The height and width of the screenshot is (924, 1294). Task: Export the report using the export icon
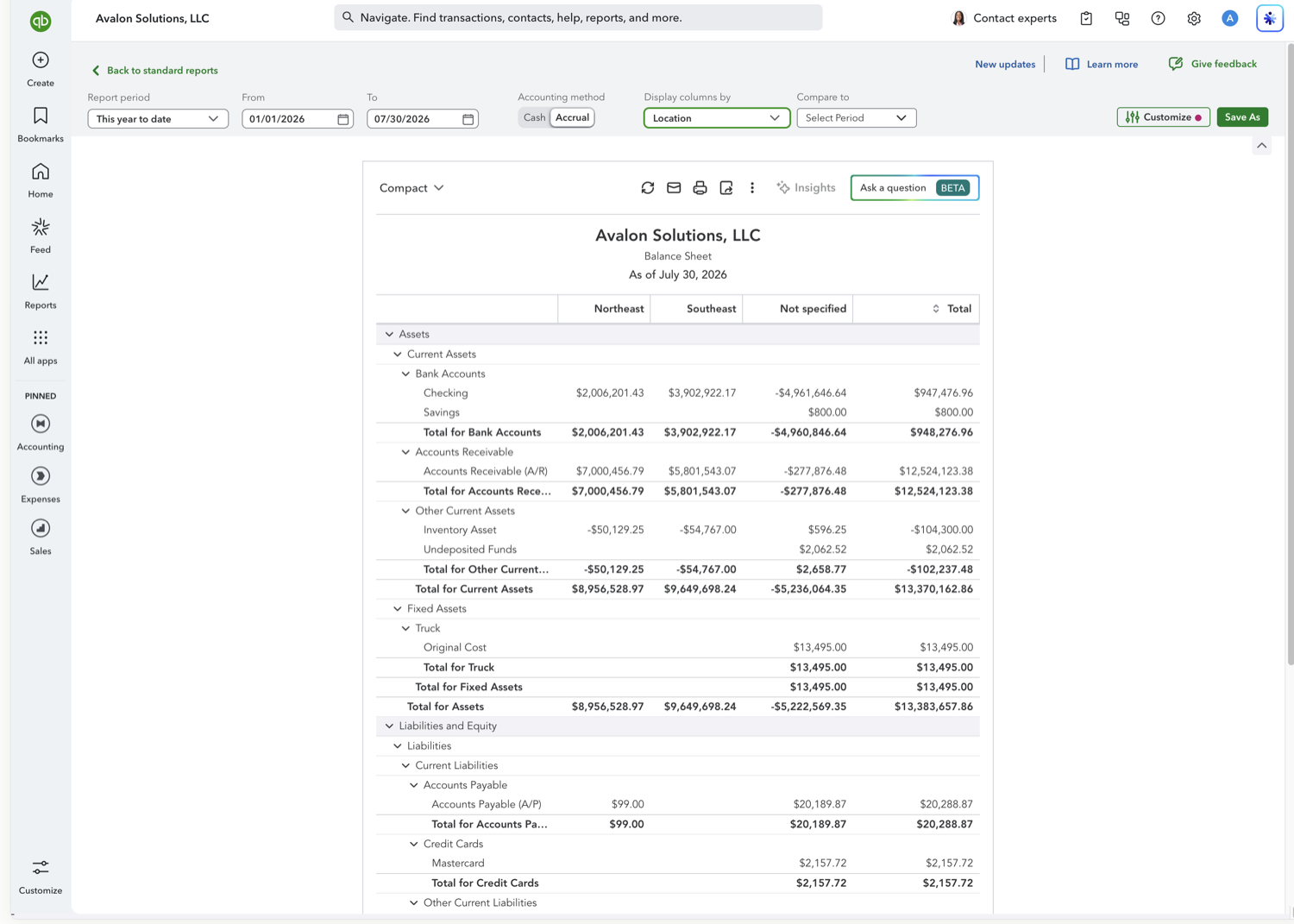point(726,187)
